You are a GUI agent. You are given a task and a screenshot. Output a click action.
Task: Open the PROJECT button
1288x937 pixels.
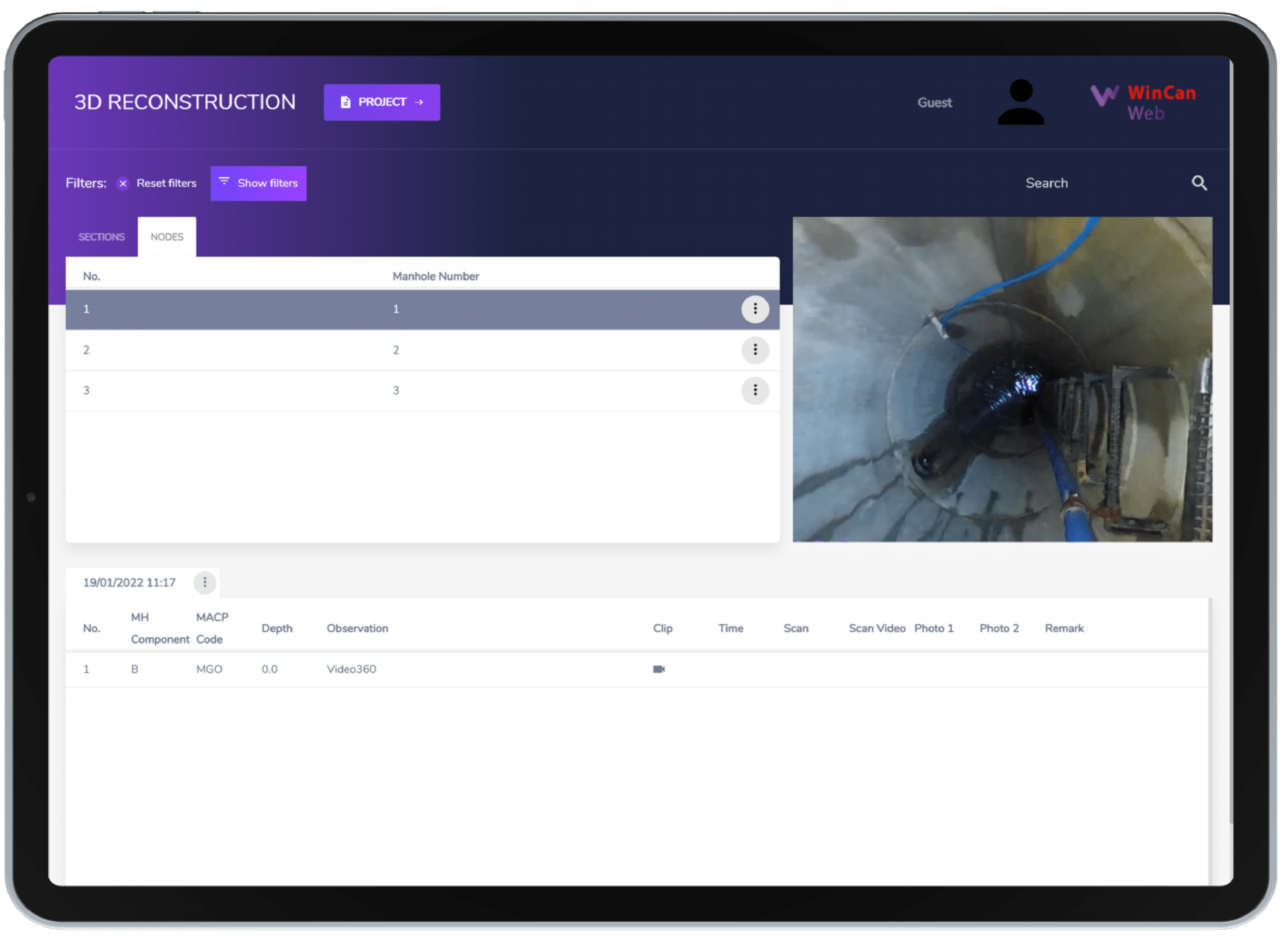(x=382, y=102)
